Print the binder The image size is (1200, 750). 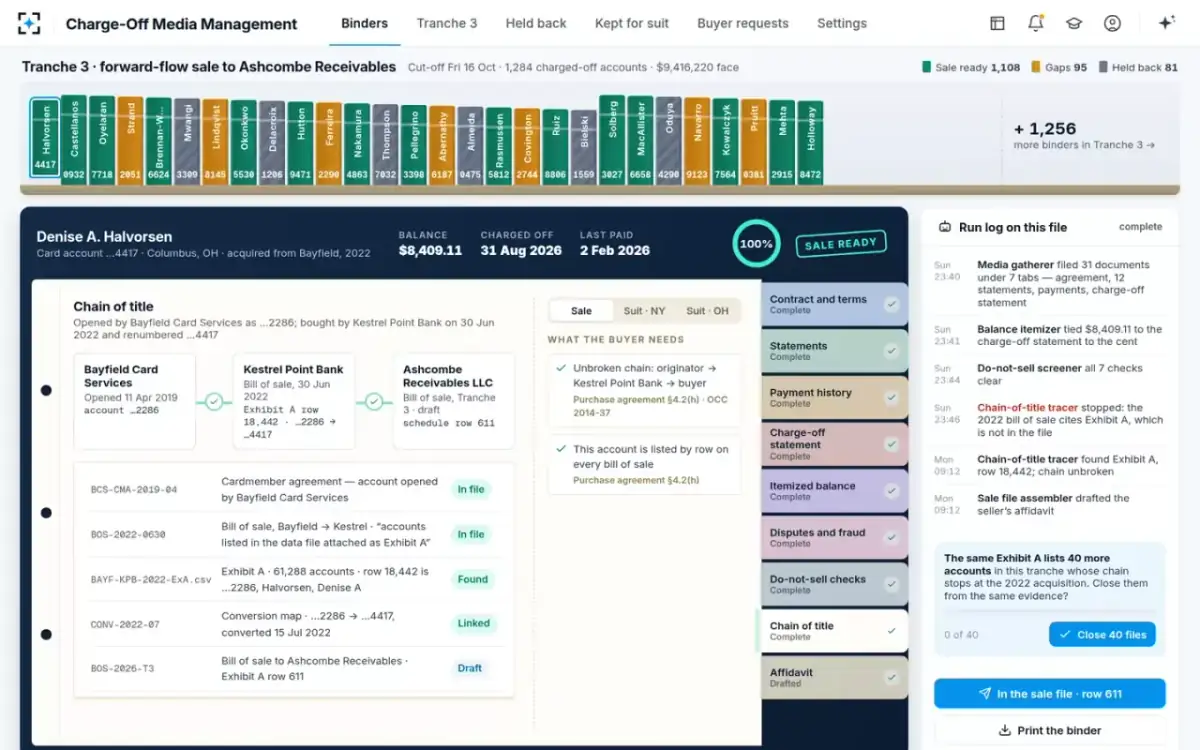1050,730
